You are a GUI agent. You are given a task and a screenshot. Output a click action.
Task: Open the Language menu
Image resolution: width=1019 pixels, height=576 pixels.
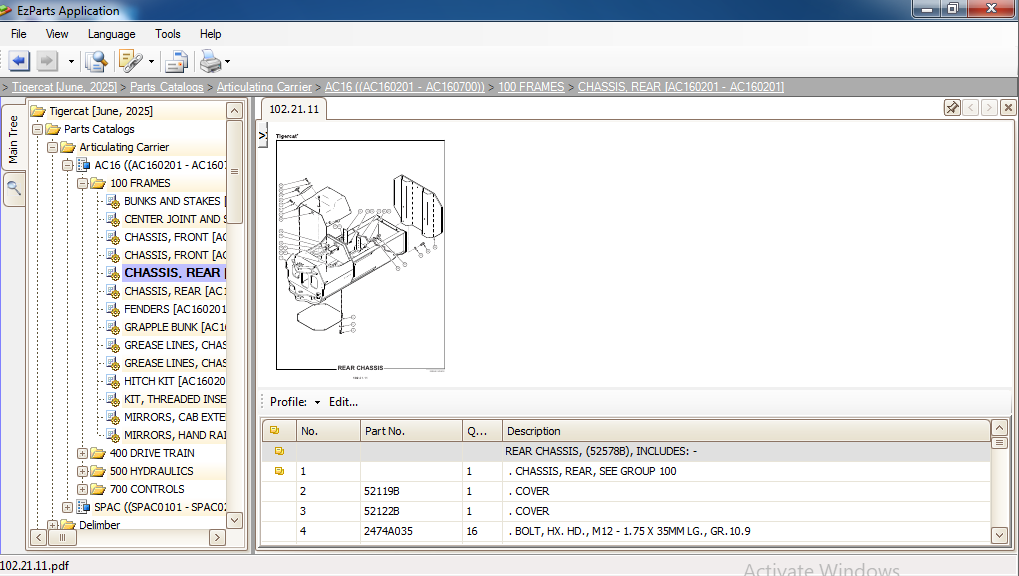pyautogui.click(x=112, y=34)
